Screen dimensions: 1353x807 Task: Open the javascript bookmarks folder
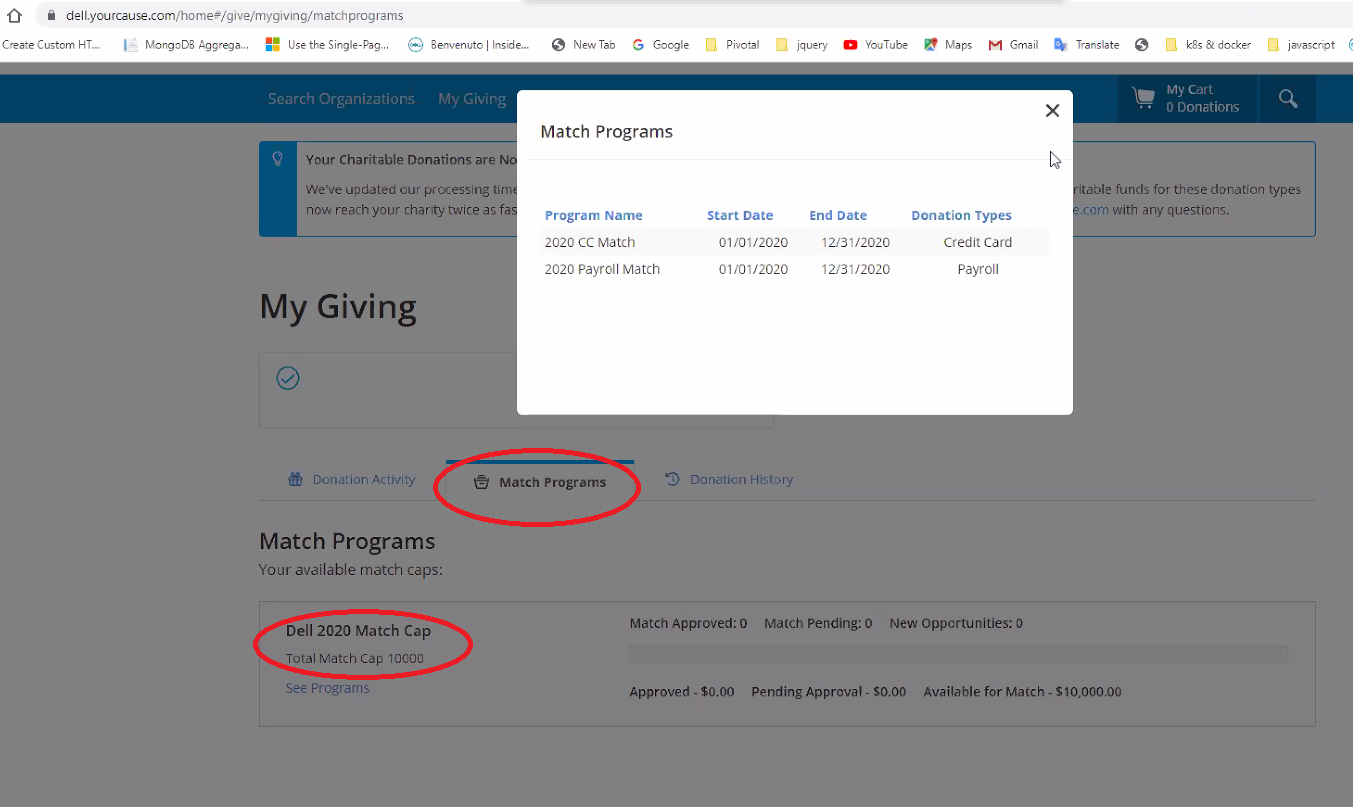(x=1300, y=44)
